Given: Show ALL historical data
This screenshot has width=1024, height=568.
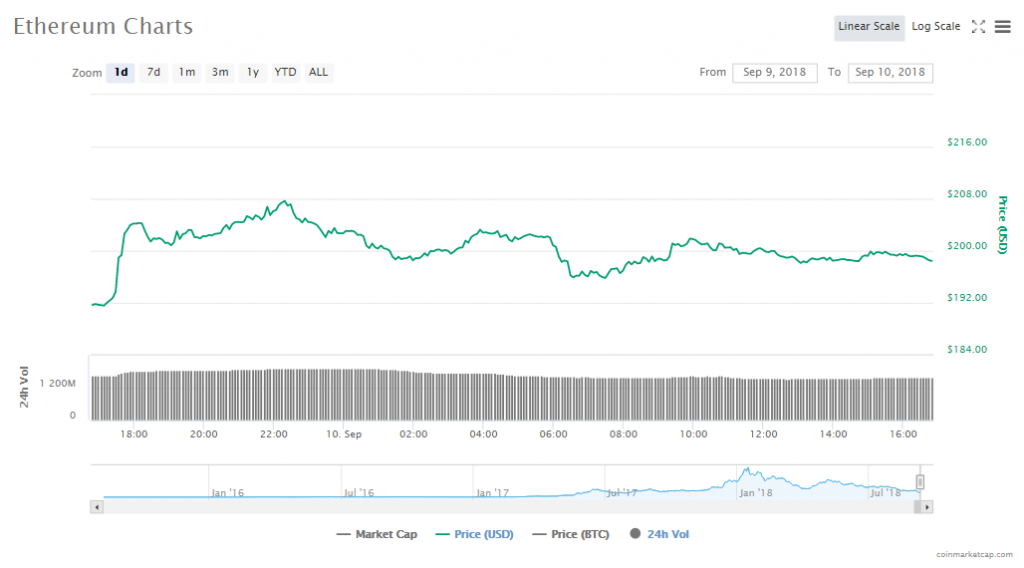Looking at the screenshot, I should pos(318,72).
